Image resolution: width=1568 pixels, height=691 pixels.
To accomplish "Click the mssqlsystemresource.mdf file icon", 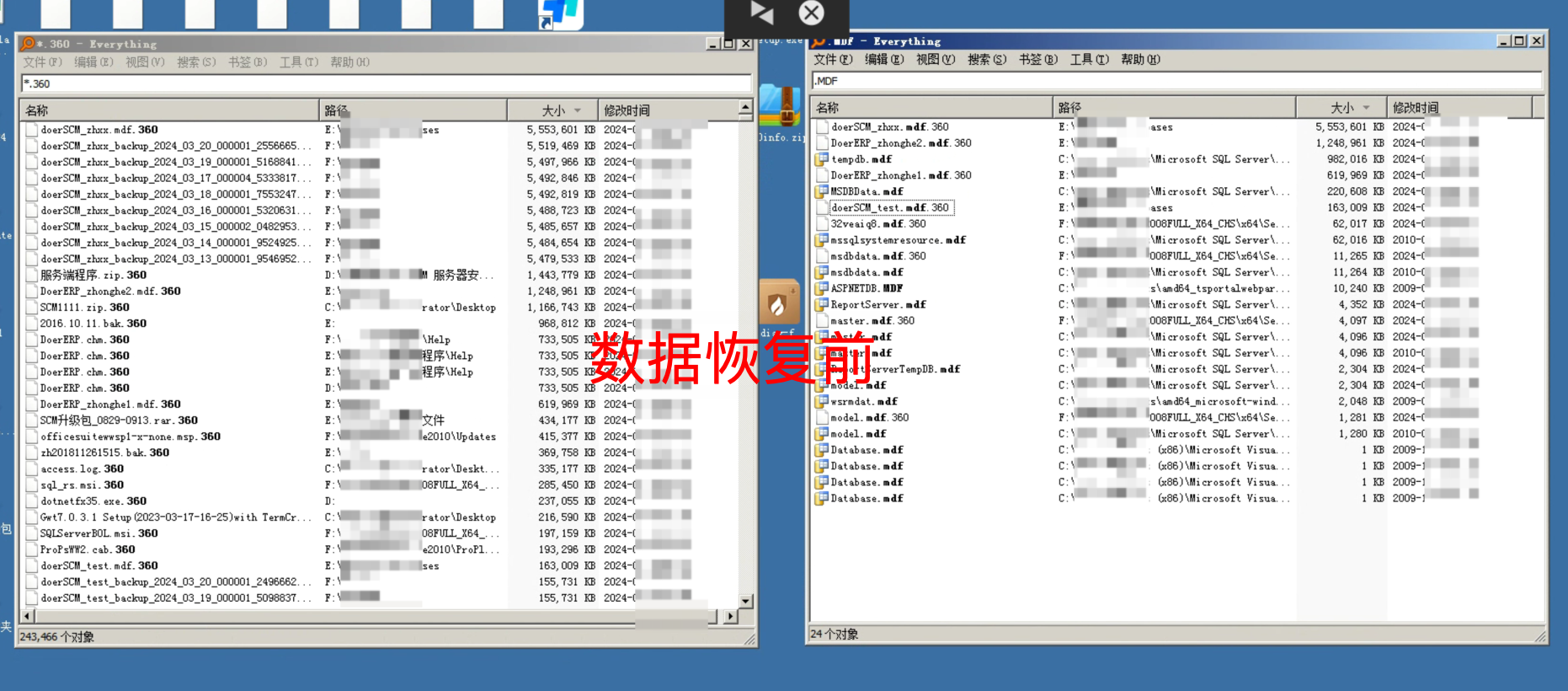I will coord(822,240).
